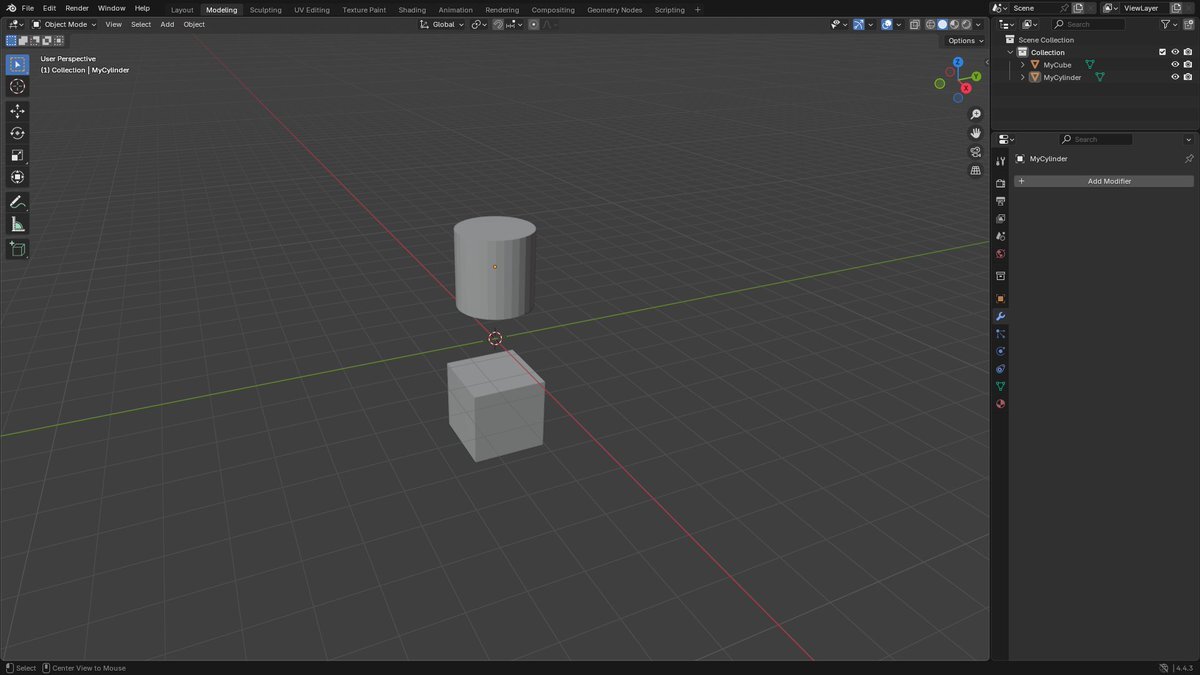Screen dimensions: 1200x675
Task: Add a new workspace with plus button
Action: (x=698, y=10)
